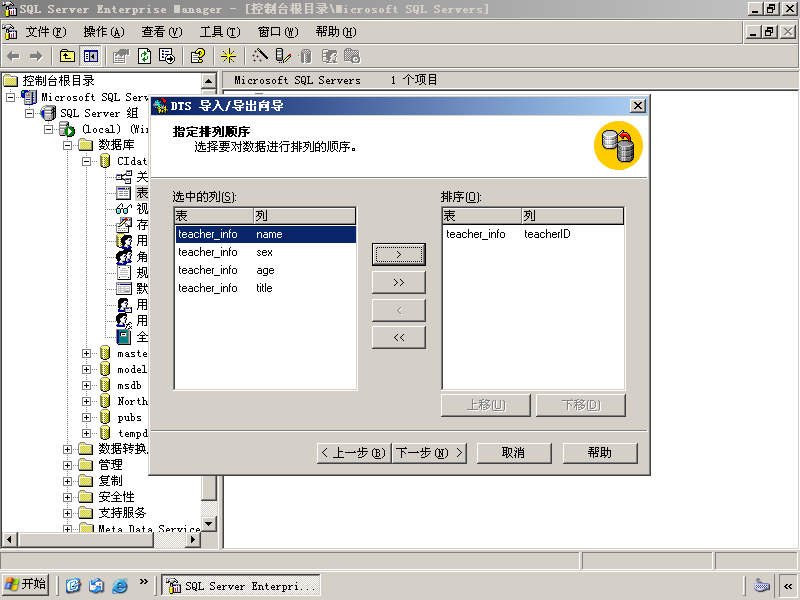Click the New login toolbar icon
The height and width of the screenshot is (600, 800).
coord(329,56)
